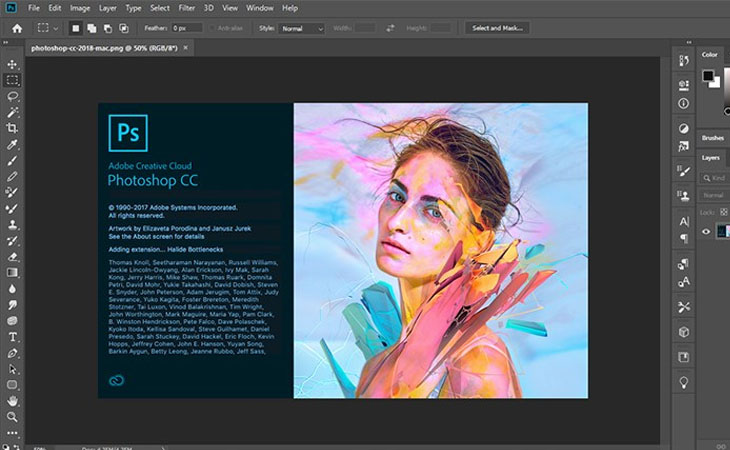Screen dimensions: 730x450
Task: Select the Eraser tool
Action: point(12,256)
